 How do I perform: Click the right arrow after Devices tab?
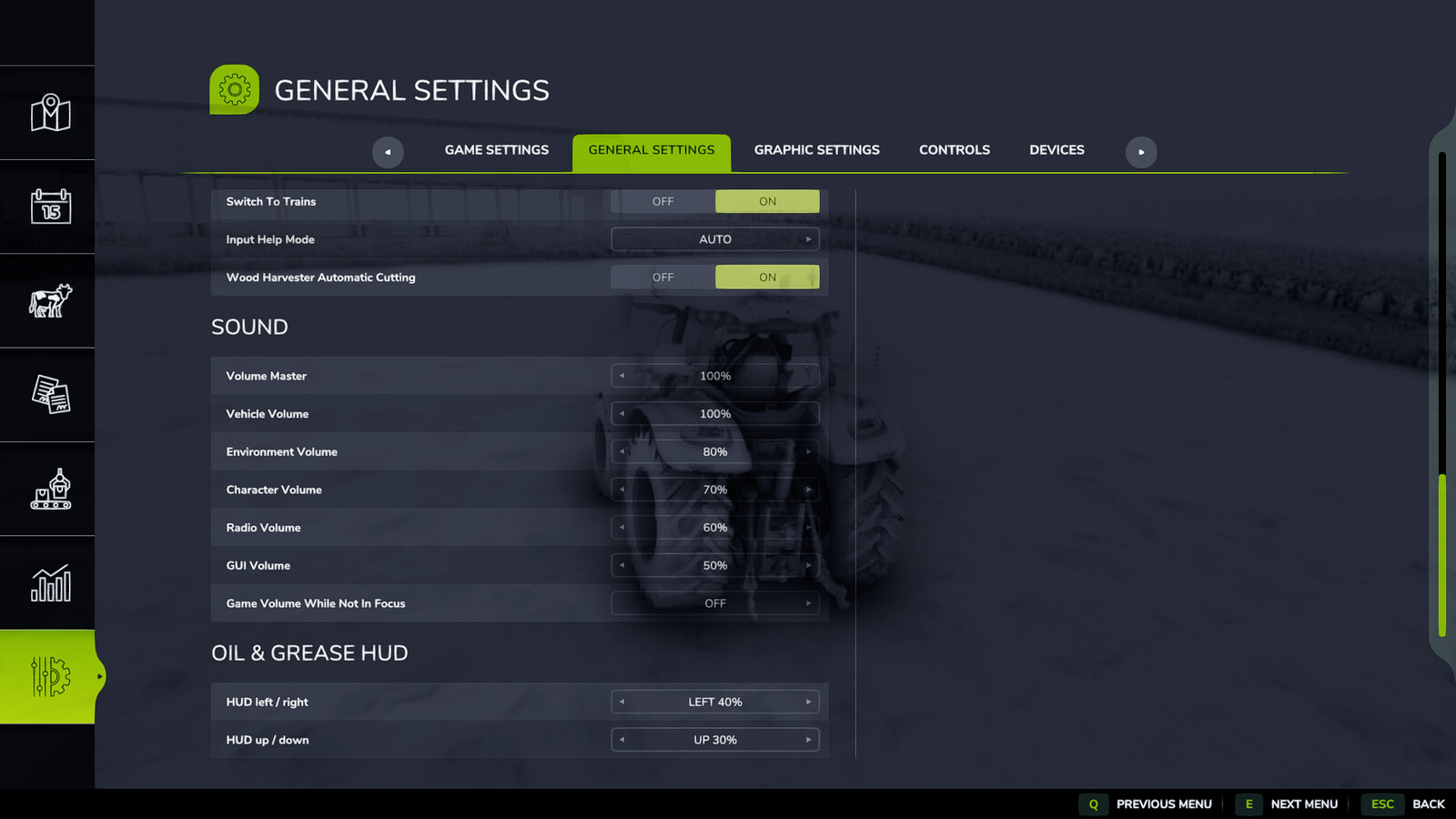point(1141,152)
